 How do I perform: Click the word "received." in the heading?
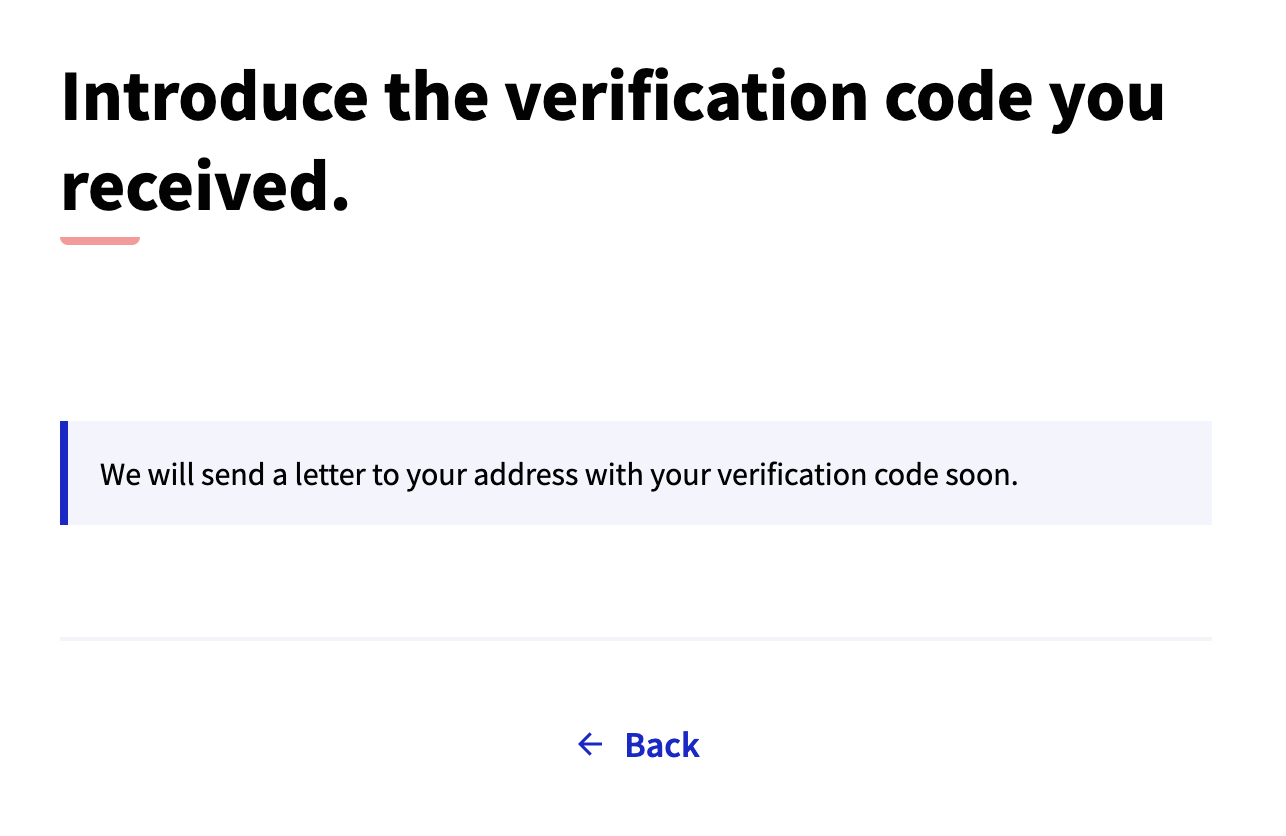pos(205,186)
